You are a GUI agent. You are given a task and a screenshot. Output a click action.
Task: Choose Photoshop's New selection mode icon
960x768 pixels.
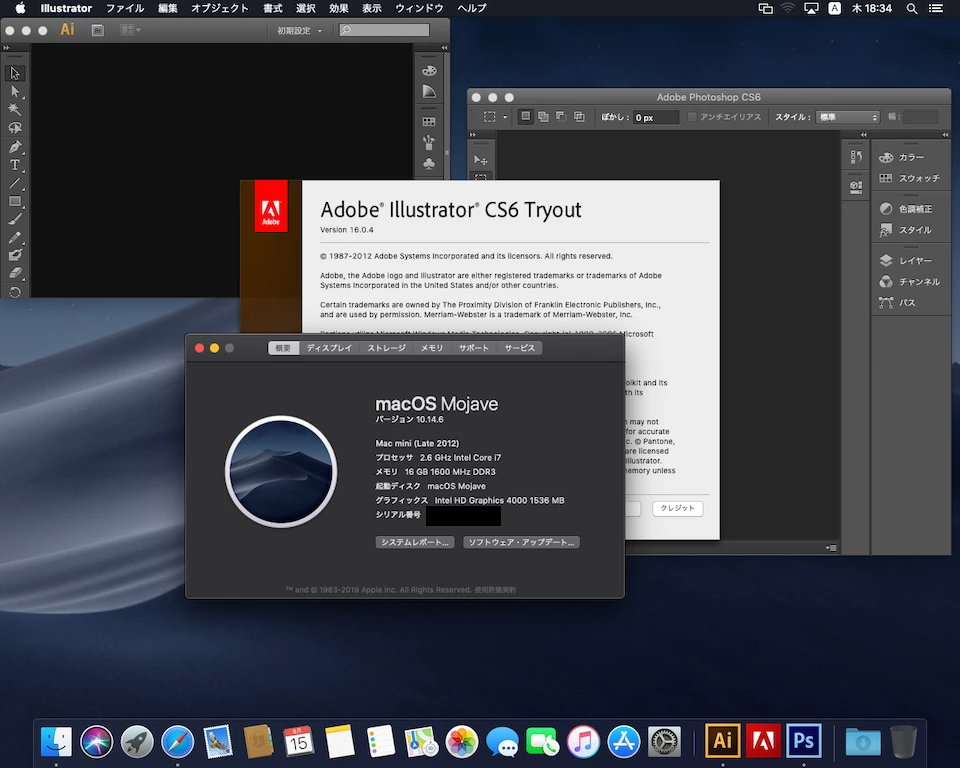coord(525,116)
